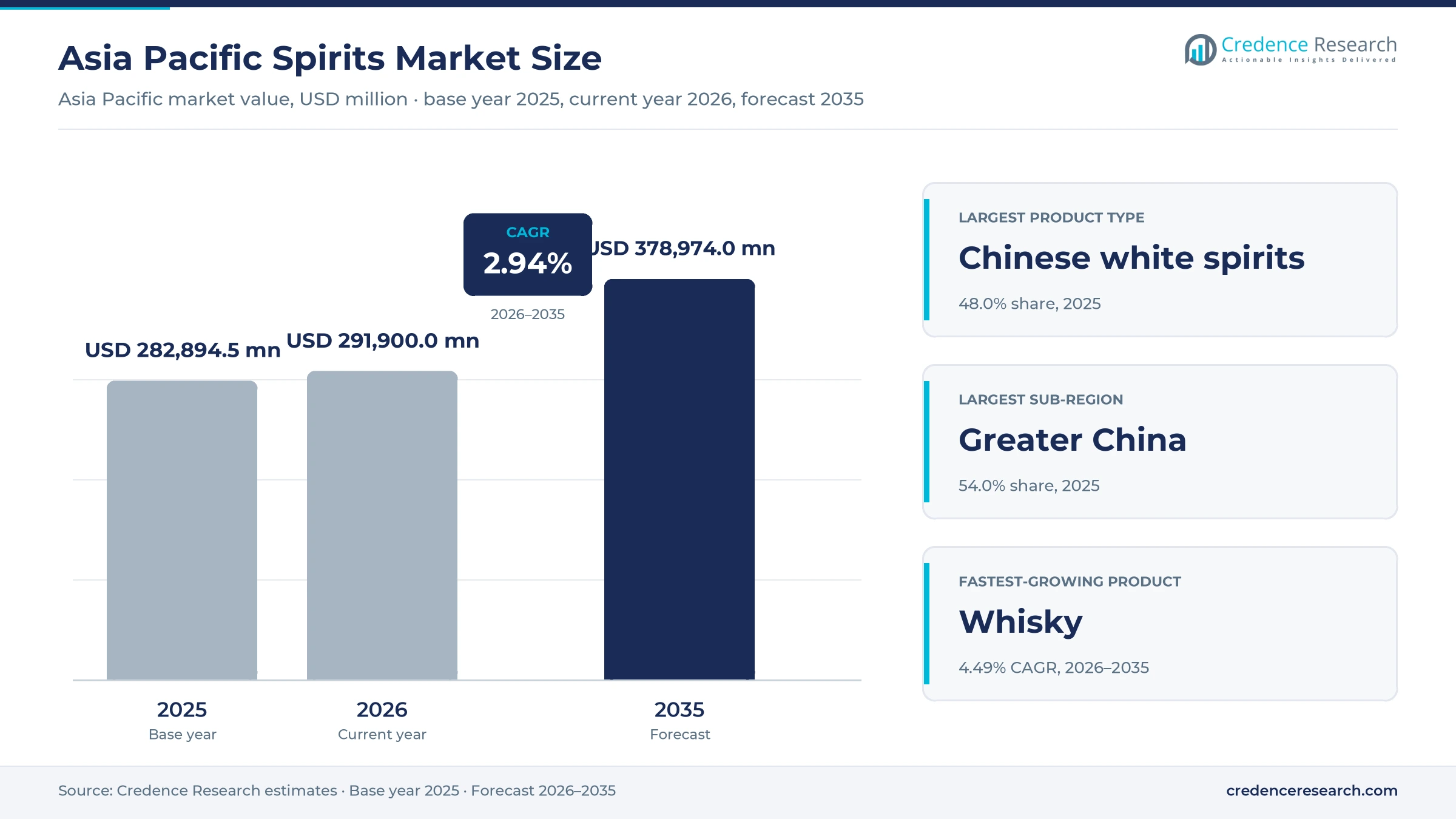Click the 'Base year' axis caption

click(x=183, y=735)
